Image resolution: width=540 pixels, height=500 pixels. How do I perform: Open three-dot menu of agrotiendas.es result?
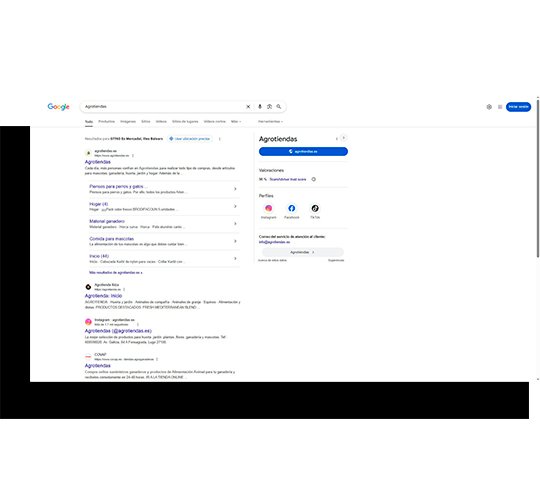(133, 156)
